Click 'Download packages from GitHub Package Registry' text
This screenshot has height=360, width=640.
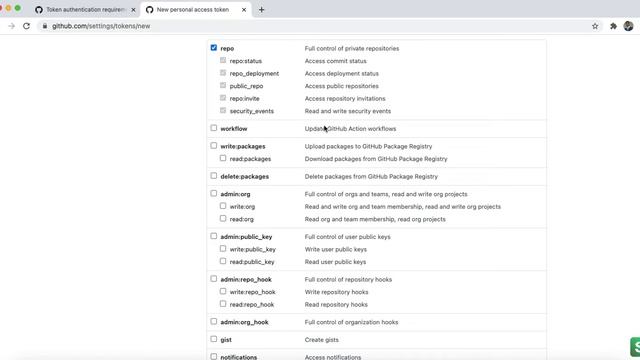coord(376,159)
